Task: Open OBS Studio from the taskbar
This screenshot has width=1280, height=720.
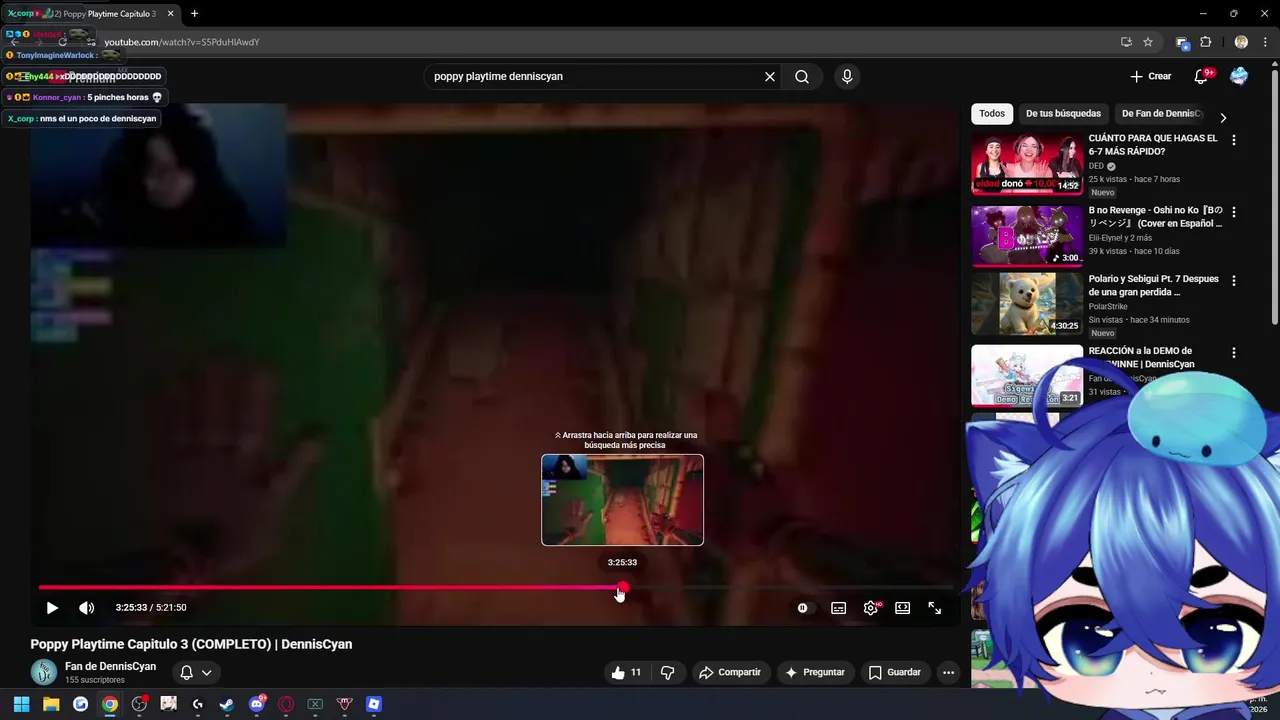Action: pyautogui.click(x=139, y=704)
